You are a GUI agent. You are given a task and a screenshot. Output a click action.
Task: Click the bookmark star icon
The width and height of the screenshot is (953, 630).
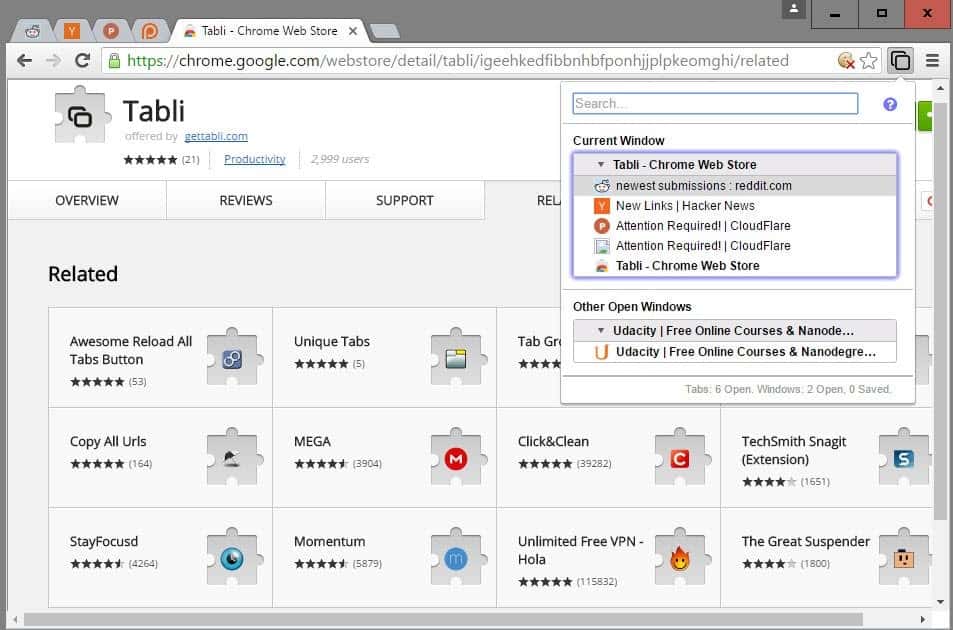pyautogui.click(x=869, y=61)
